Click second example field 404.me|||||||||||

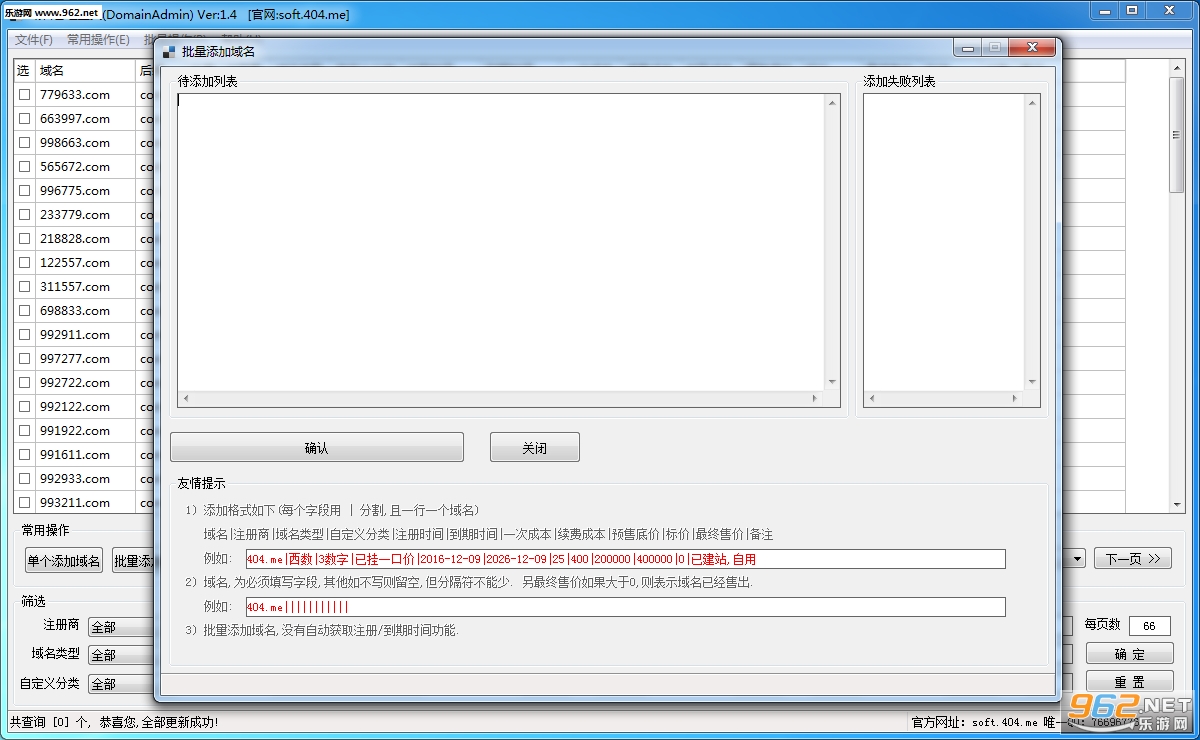tap(625, 607)
